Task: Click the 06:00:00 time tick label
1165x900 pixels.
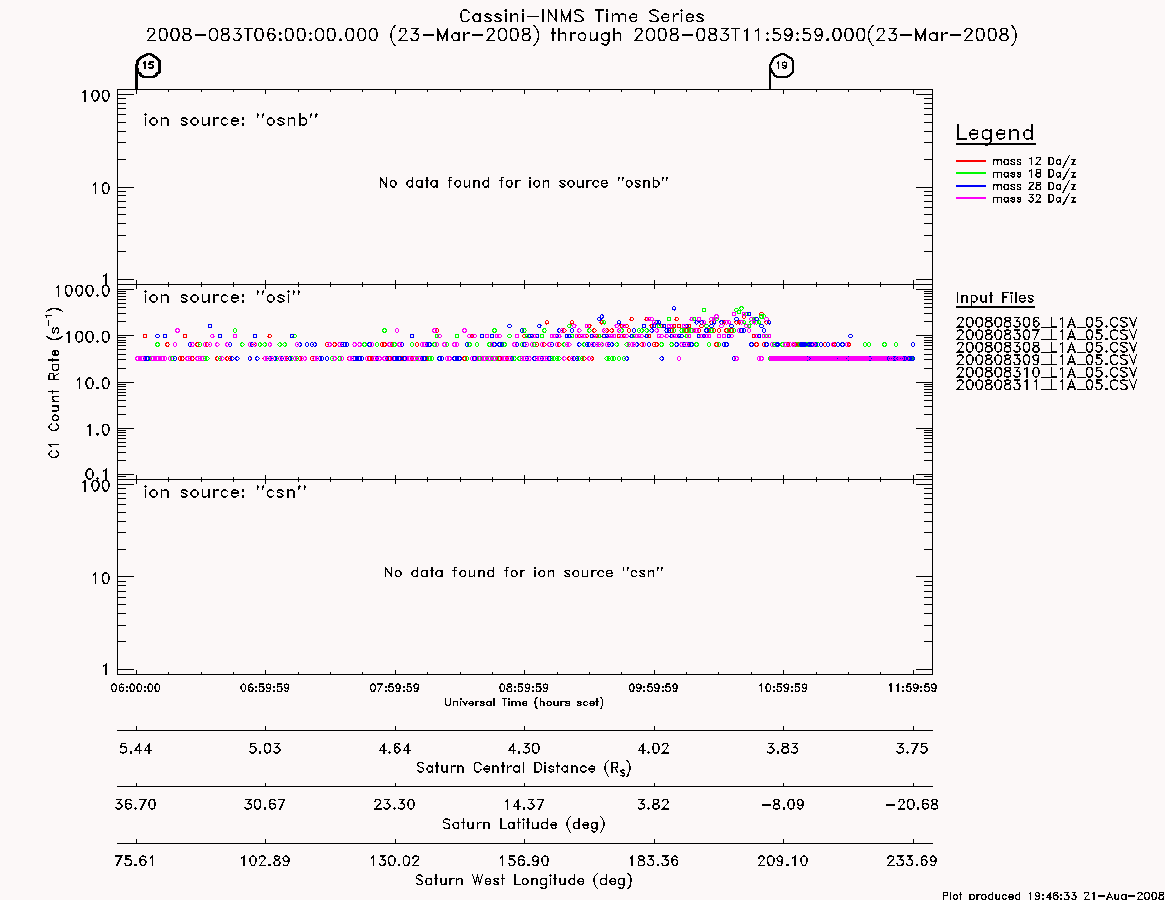Action: click(x=135, y=688)
